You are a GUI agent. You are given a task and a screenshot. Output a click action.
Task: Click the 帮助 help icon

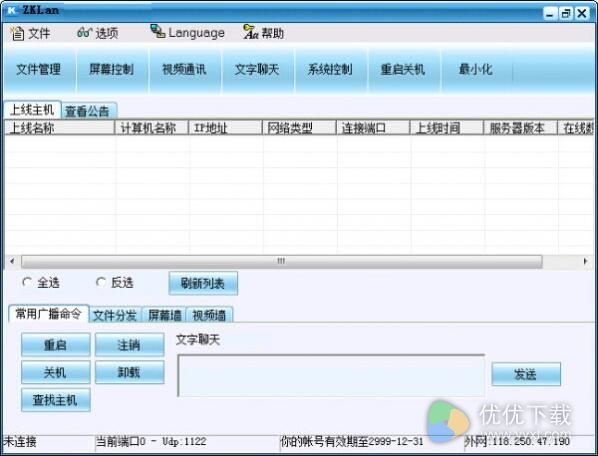click(251, 32)
